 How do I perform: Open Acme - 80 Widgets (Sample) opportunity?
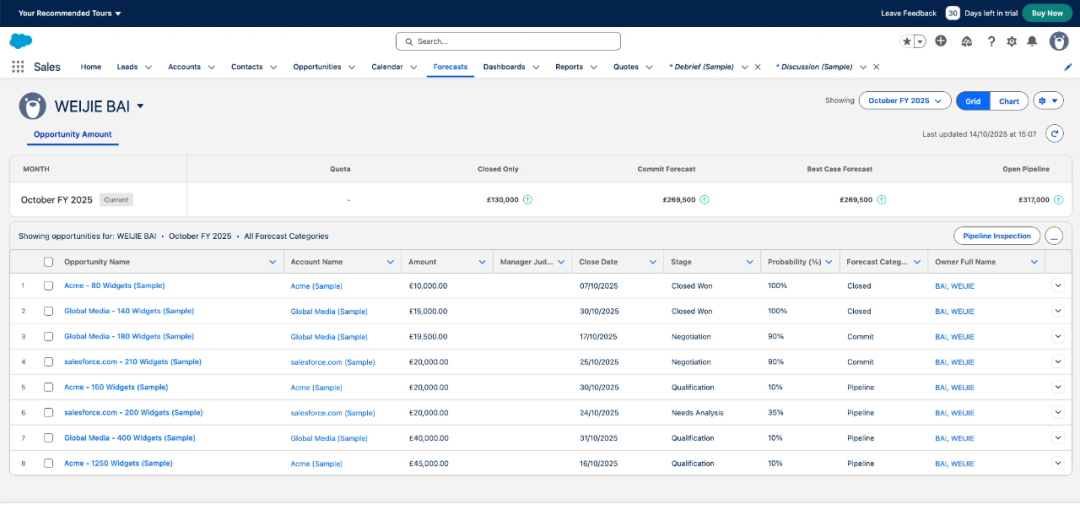coord(114,285)
